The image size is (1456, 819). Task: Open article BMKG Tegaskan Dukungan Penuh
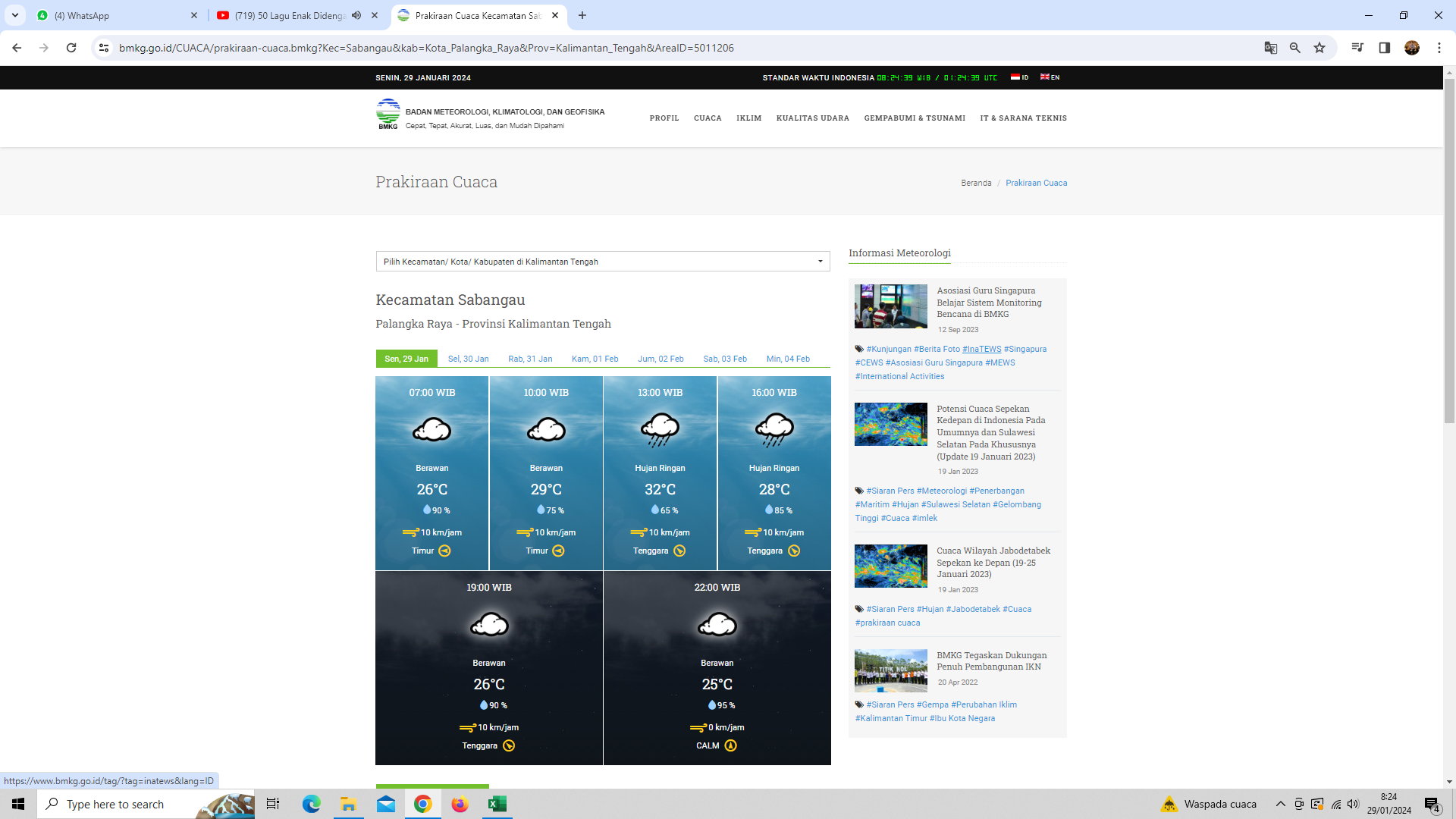click(991, 661)
